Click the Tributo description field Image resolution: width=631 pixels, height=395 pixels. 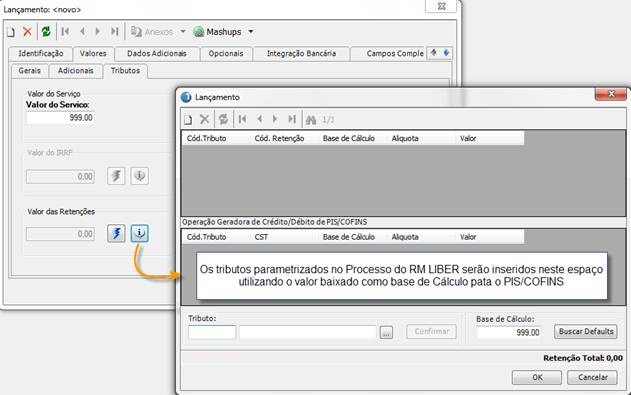[x=308, y=332]
